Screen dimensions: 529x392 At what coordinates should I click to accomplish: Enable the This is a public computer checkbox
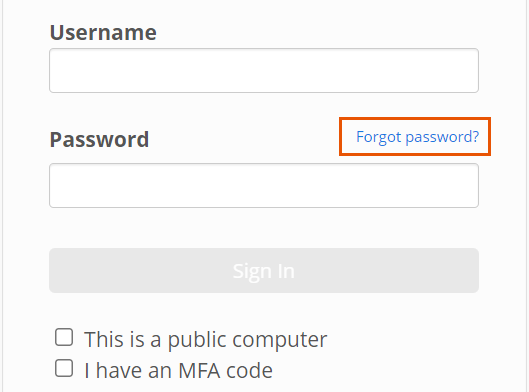[64, 337]
